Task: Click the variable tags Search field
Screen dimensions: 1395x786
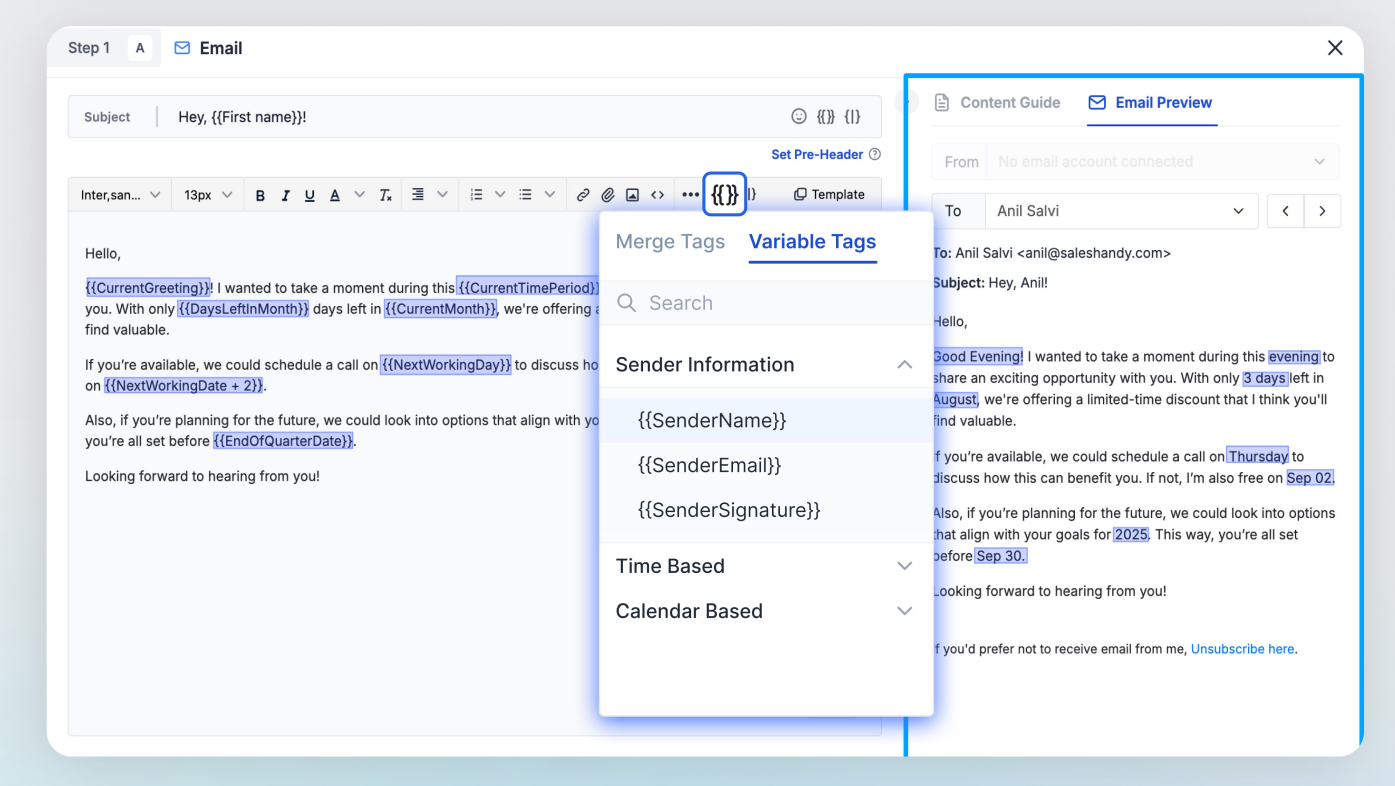Action: coord(780,303)
